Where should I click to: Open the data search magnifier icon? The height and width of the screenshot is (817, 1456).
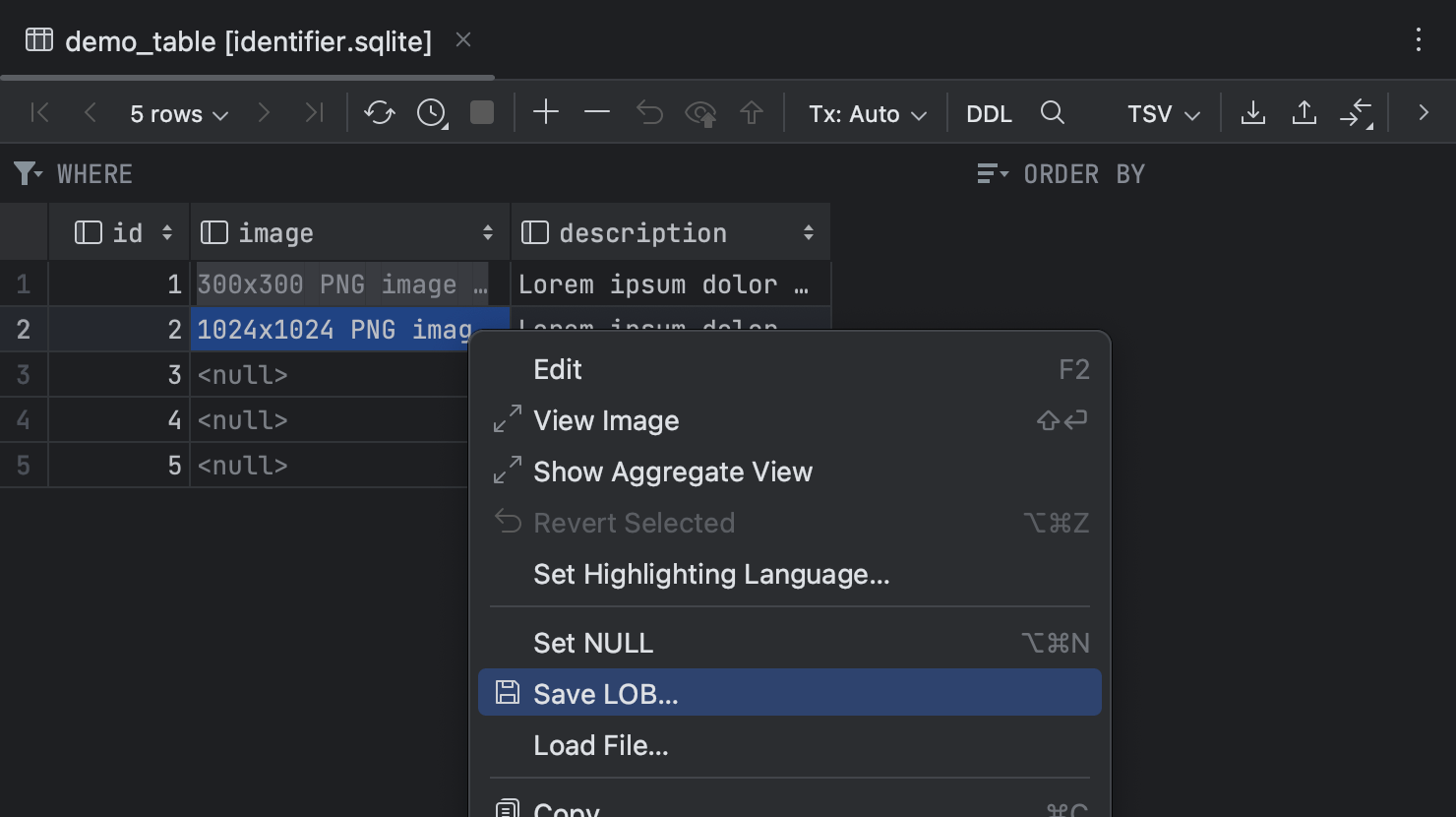tap(1053, 112)
